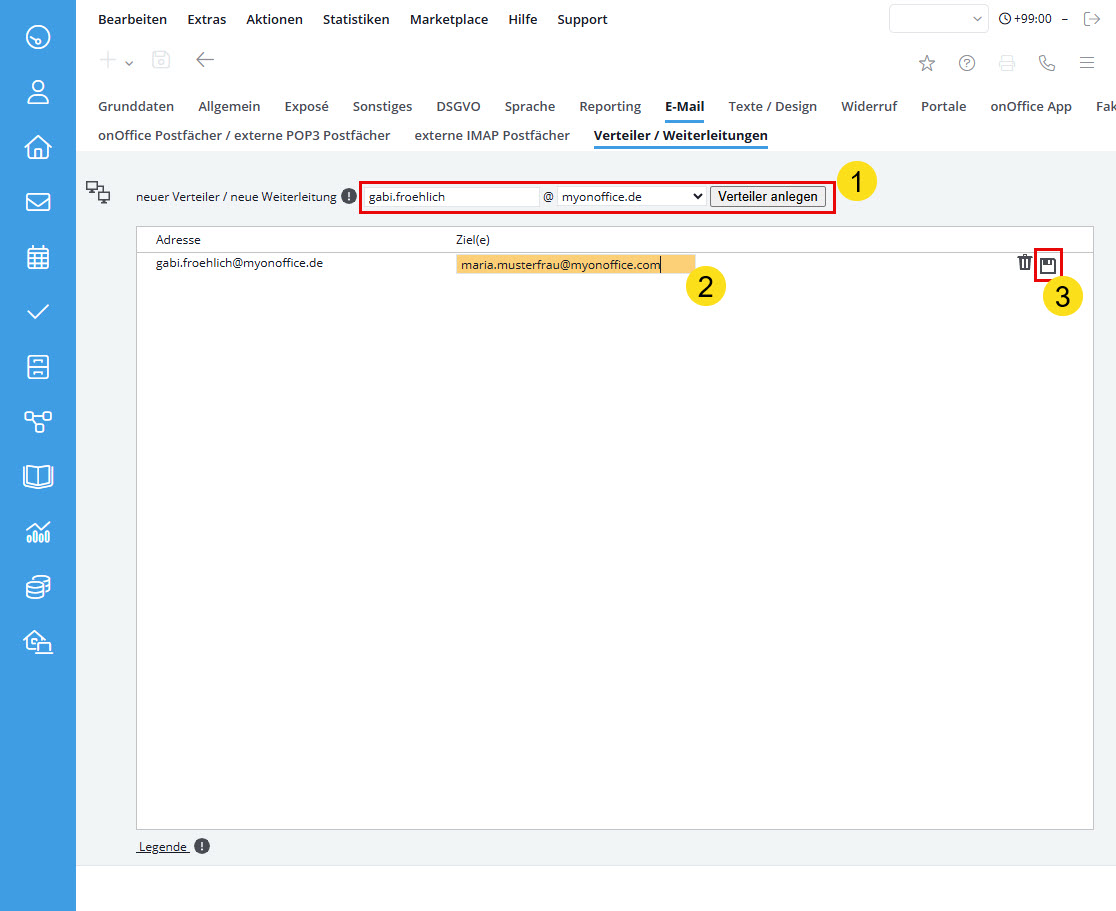Open the Marketplace menu

tap(449, 19)
